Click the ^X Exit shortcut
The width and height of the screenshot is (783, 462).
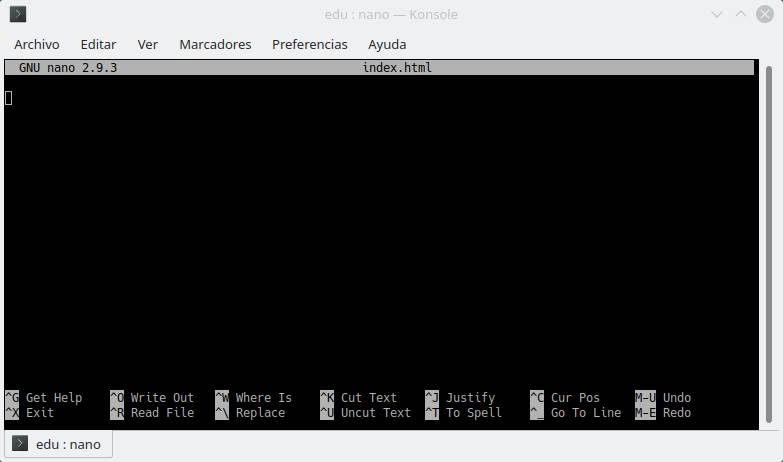(29, 413)
